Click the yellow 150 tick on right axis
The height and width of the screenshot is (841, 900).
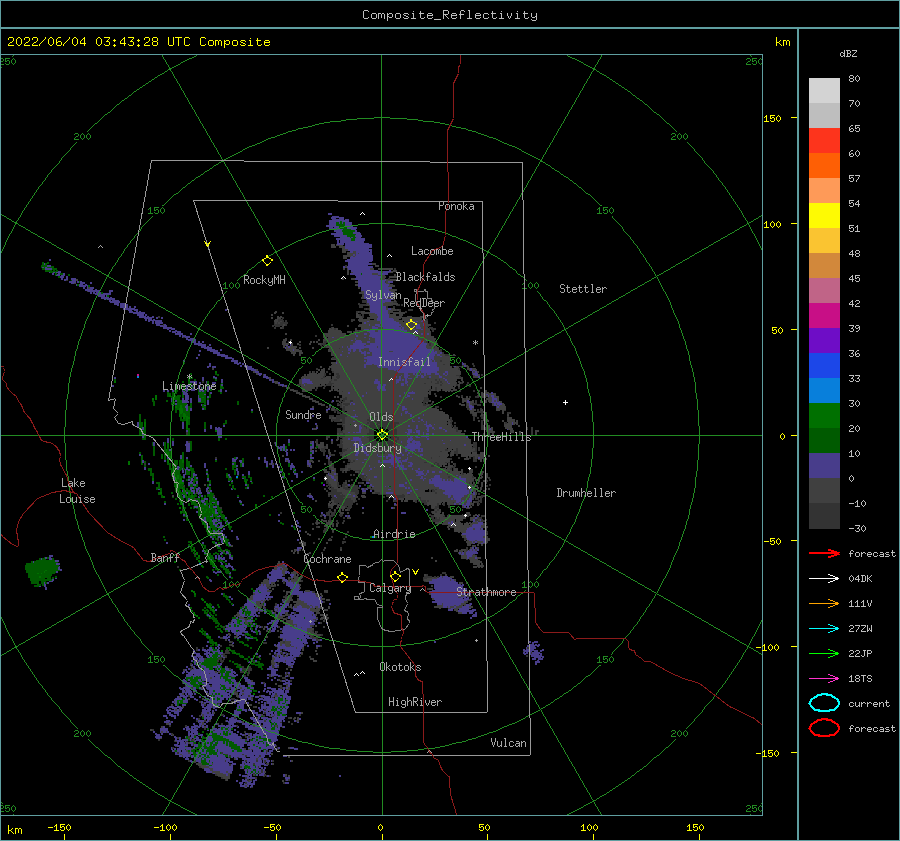click(x=771, y=118)
